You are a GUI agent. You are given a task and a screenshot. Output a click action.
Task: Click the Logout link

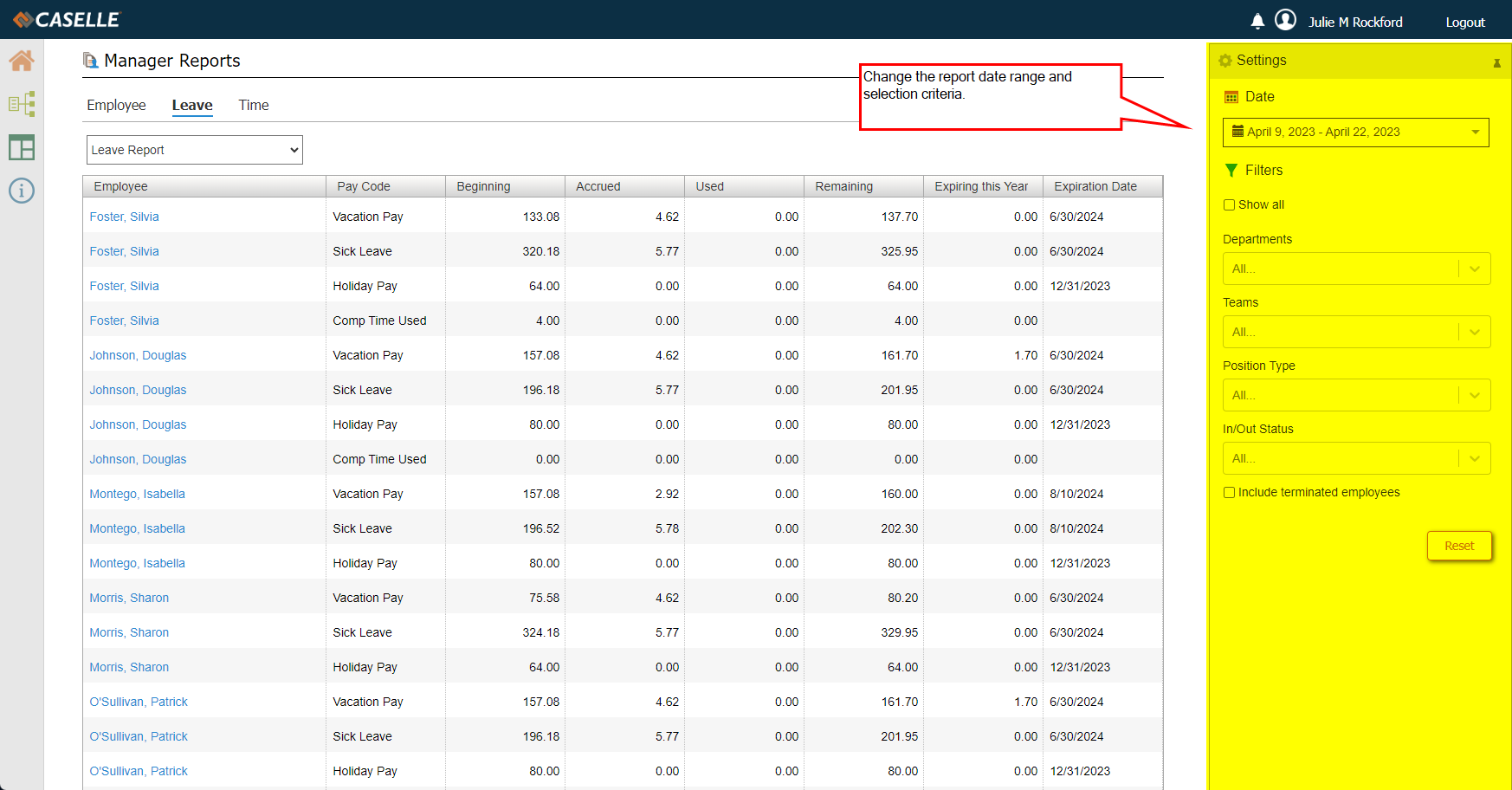1465,22
